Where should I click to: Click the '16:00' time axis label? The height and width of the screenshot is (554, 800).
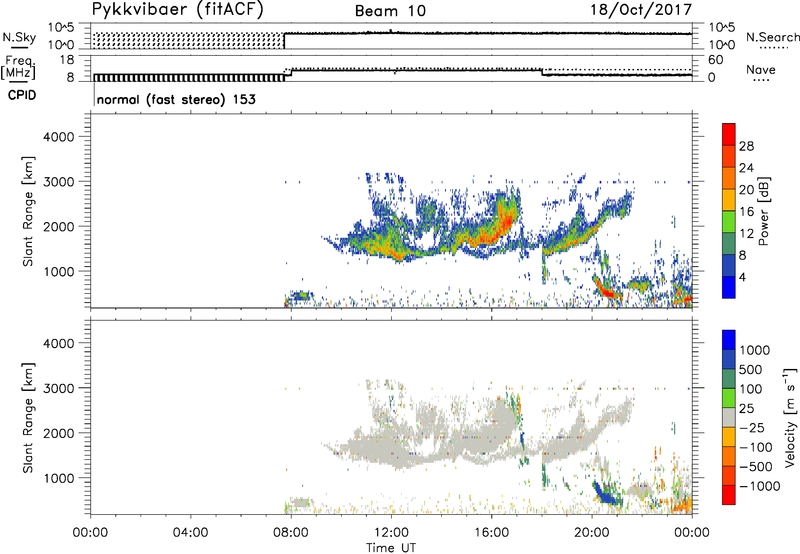click(x=491, y=533)
